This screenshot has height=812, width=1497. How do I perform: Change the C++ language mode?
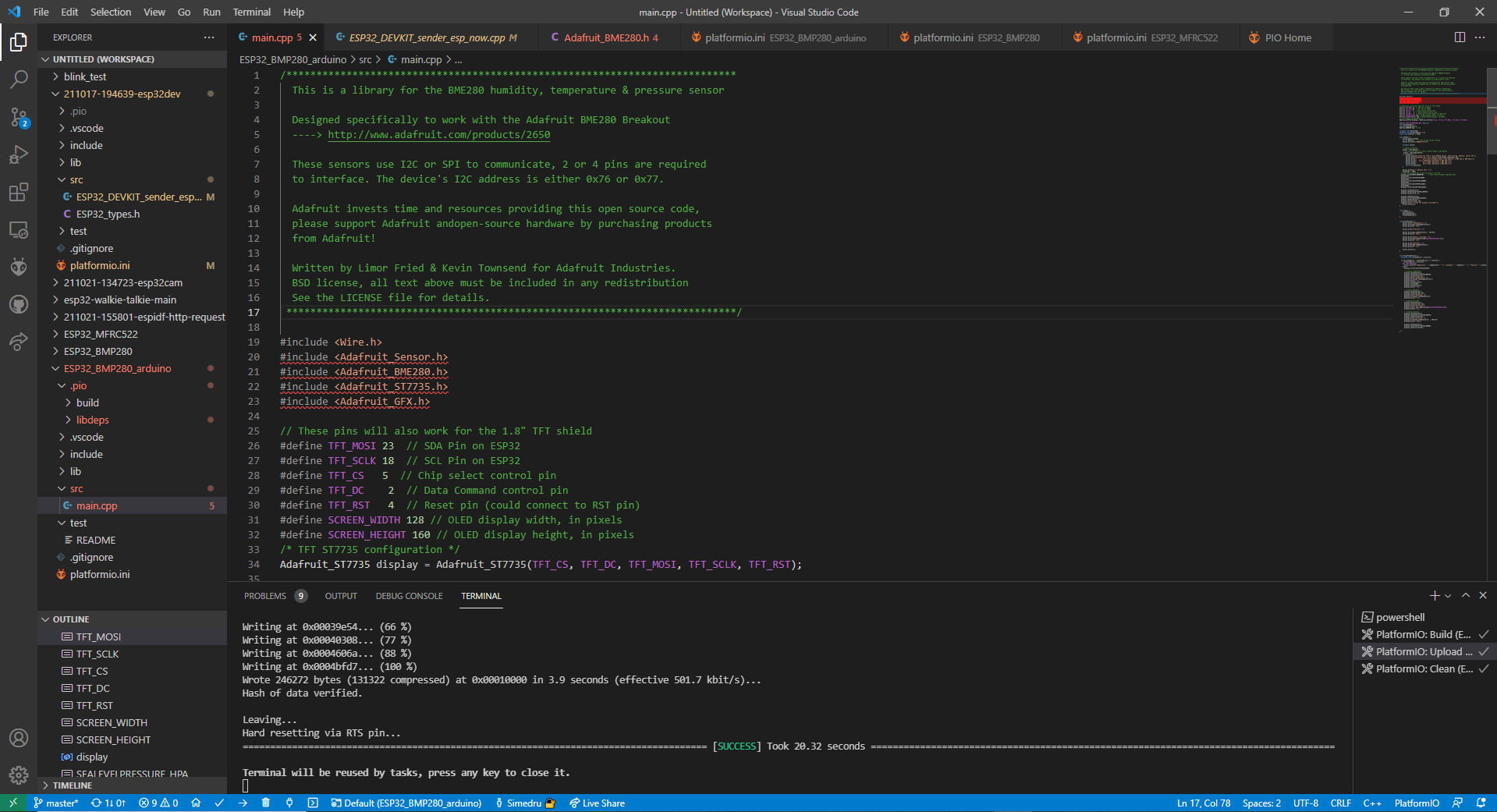point(1372,803)
